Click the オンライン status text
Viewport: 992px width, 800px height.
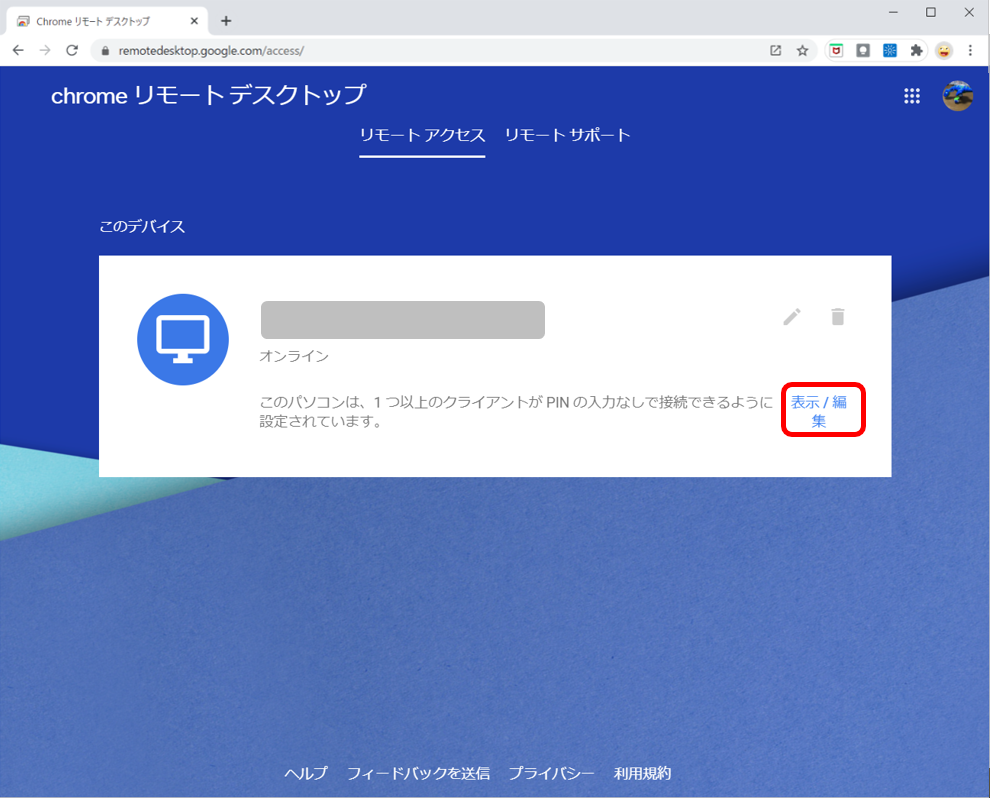pos(294,357)
